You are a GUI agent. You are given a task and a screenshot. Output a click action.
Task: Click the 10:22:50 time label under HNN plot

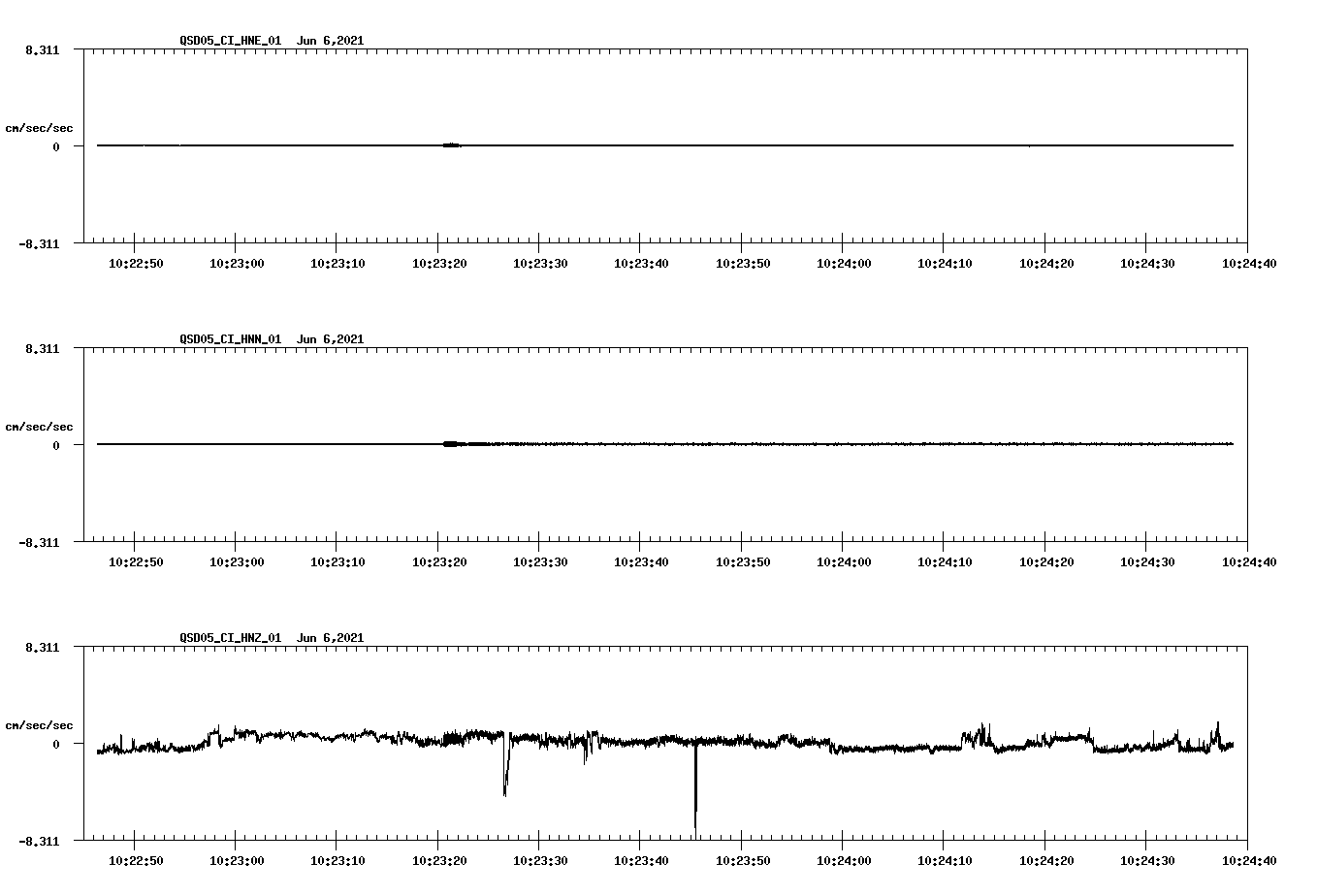(135, 561)
